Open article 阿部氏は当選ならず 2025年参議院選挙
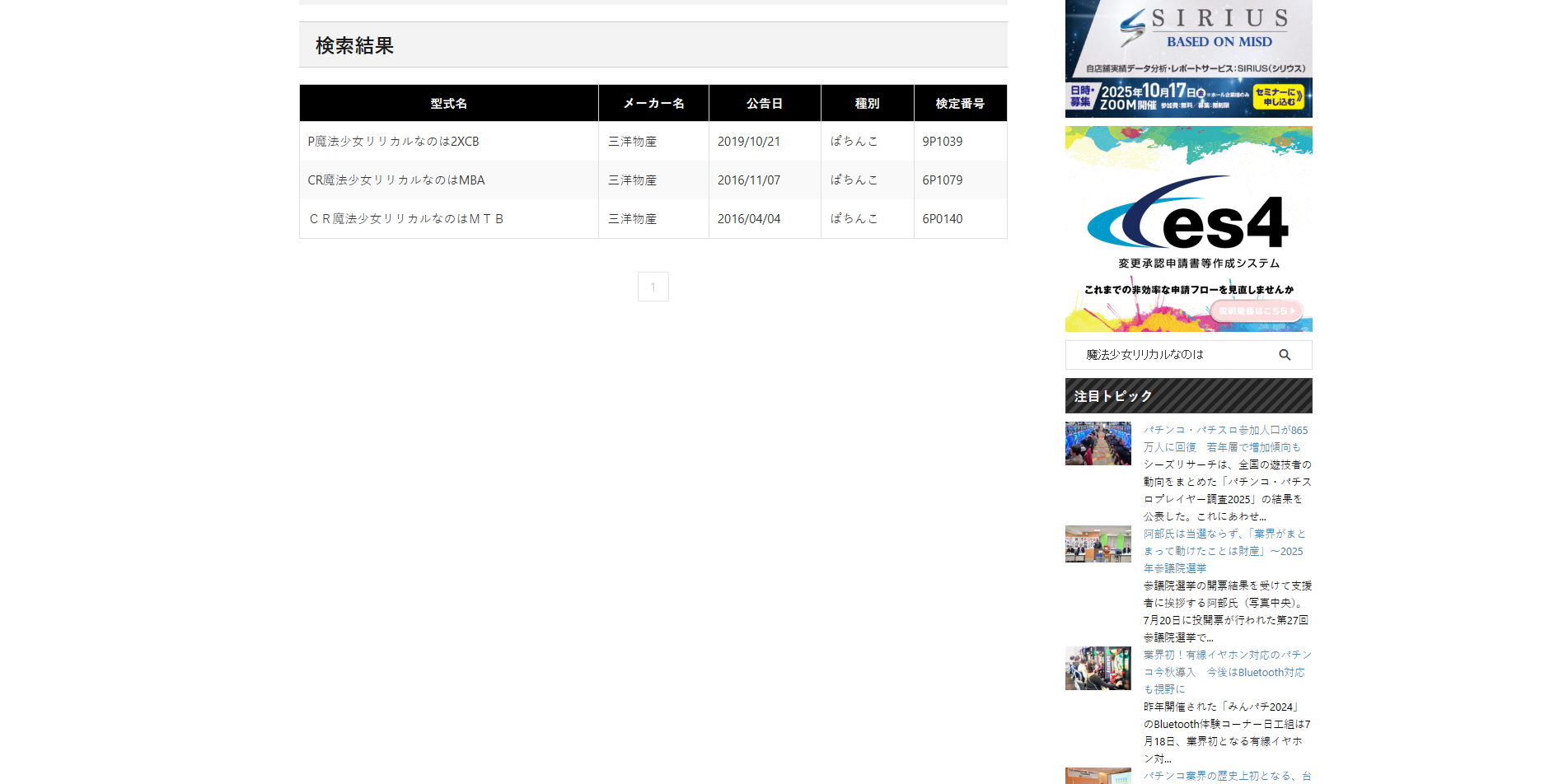This screenshot has height=784, width=1568. (x=1224, y=551)
